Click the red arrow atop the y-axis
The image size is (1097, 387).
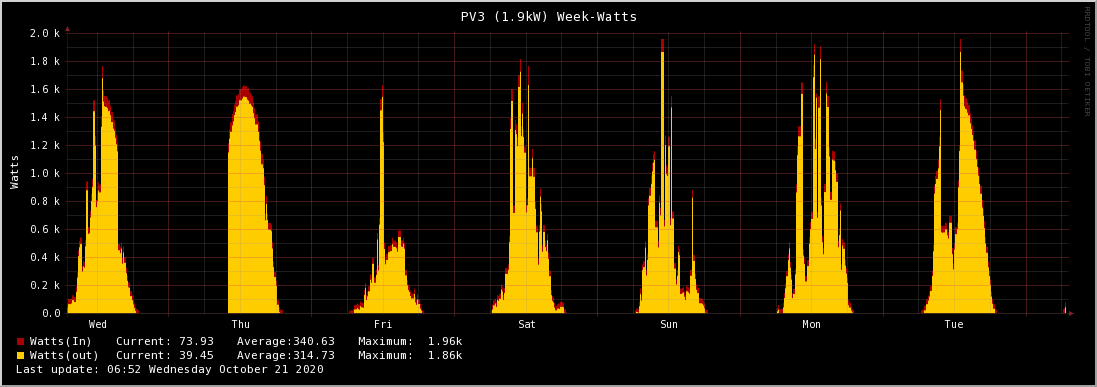pyautogui.click(x=67, y=29)
